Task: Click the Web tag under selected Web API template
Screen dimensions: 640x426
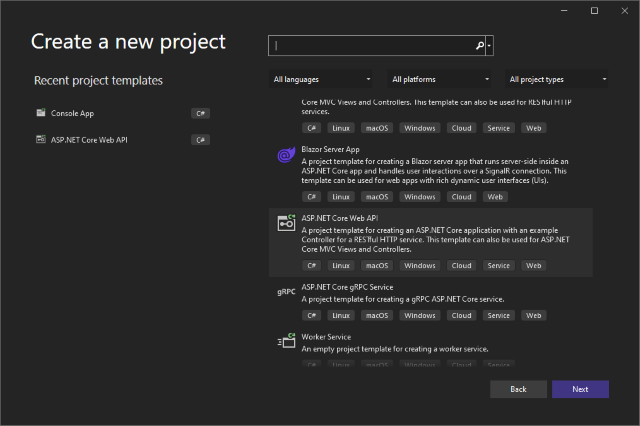Action: [x=533, y=266]
